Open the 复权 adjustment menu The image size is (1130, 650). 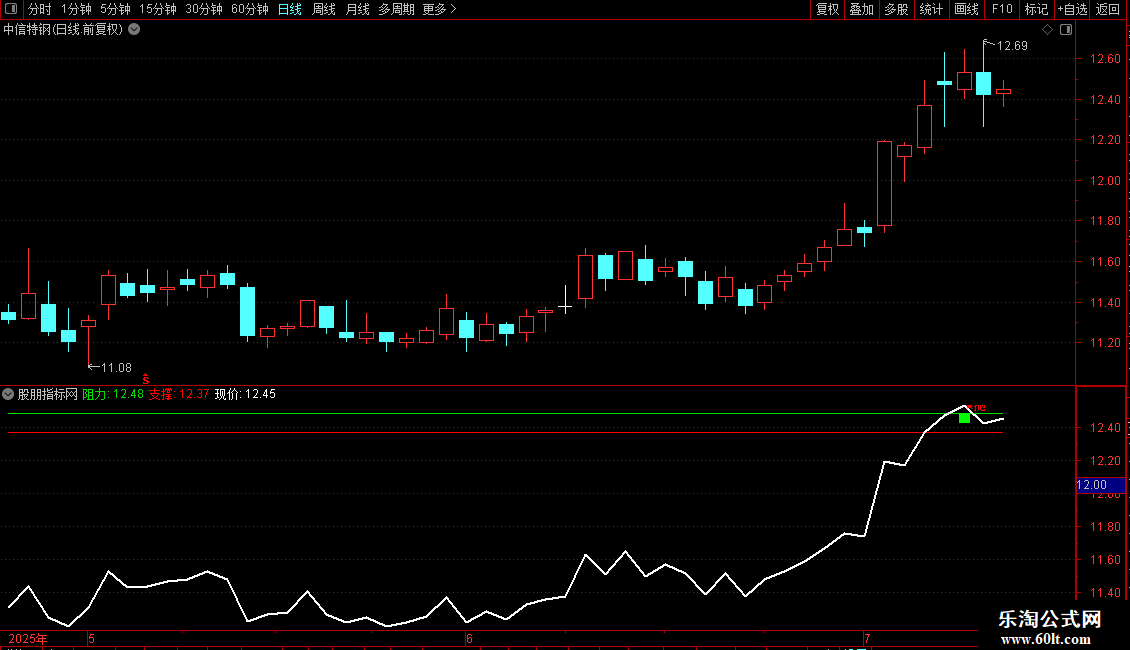[827, 9]
